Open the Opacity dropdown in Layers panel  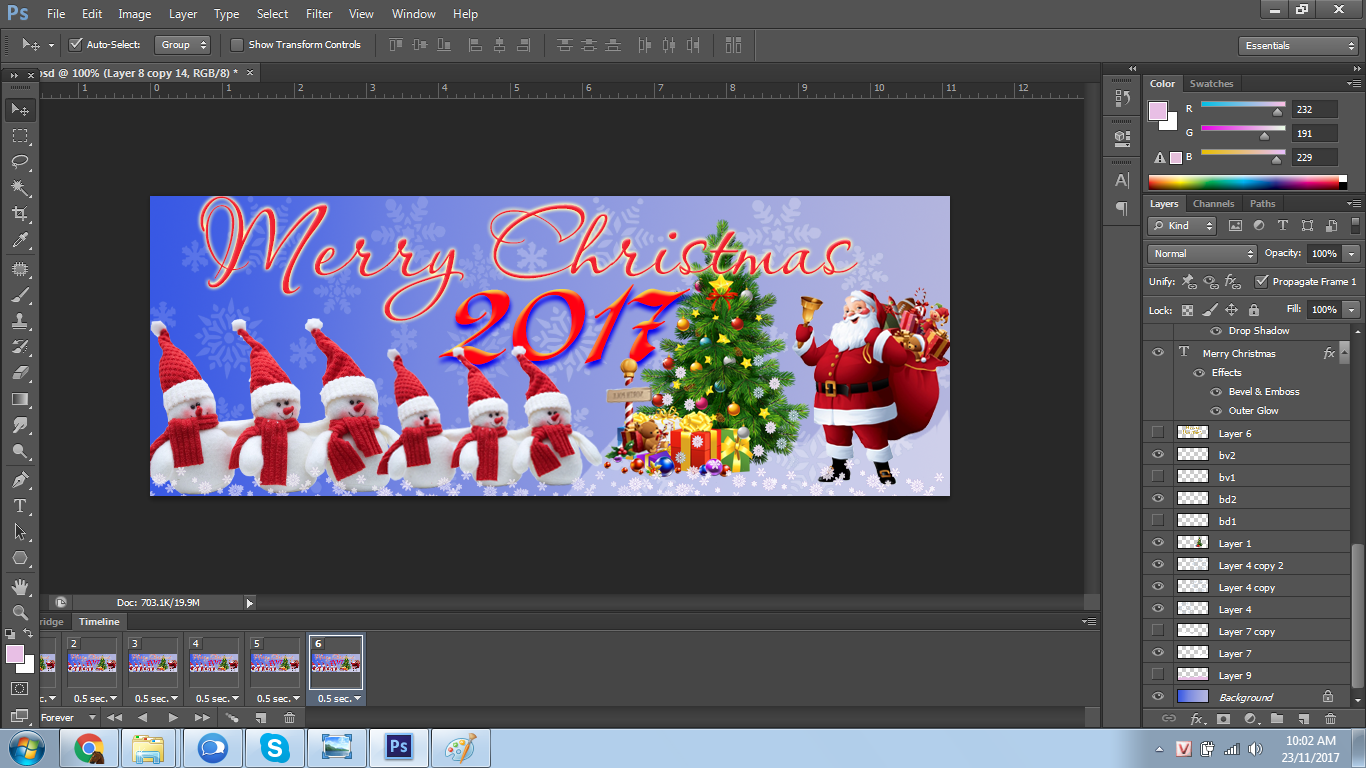click(x=1350, y=253)
